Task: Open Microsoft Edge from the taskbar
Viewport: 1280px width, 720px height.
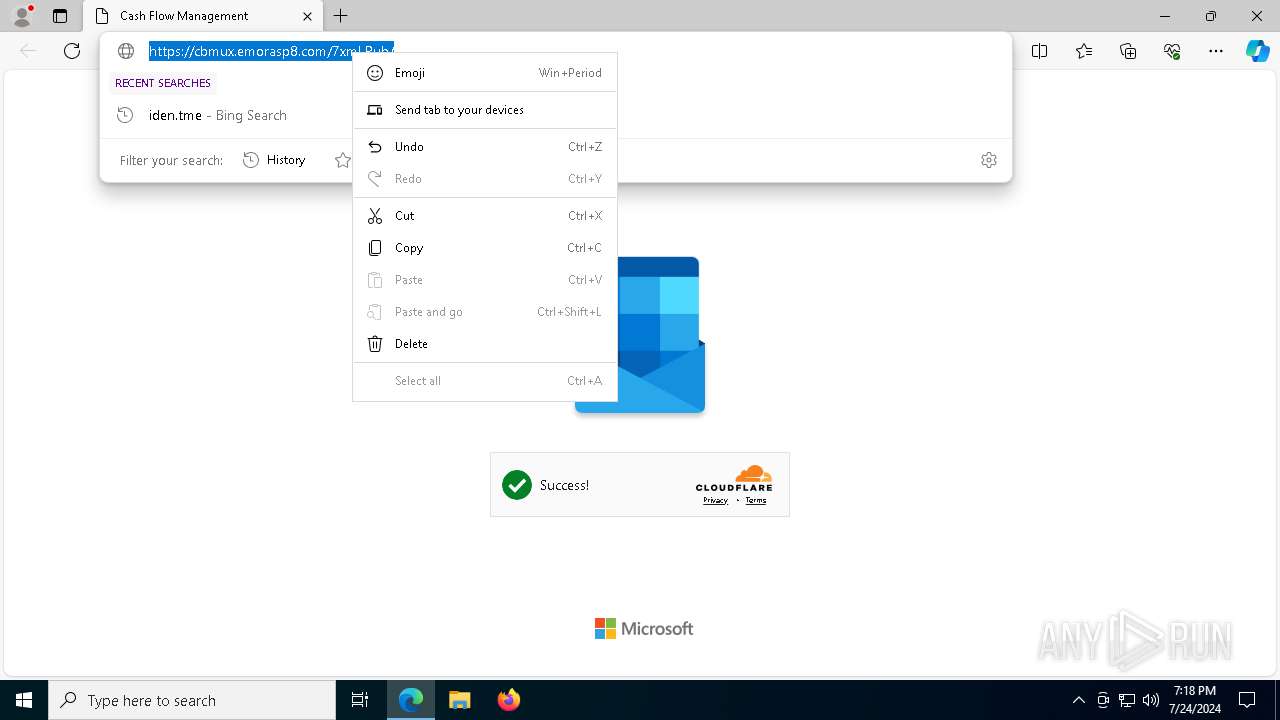Action: pos(411,700)
